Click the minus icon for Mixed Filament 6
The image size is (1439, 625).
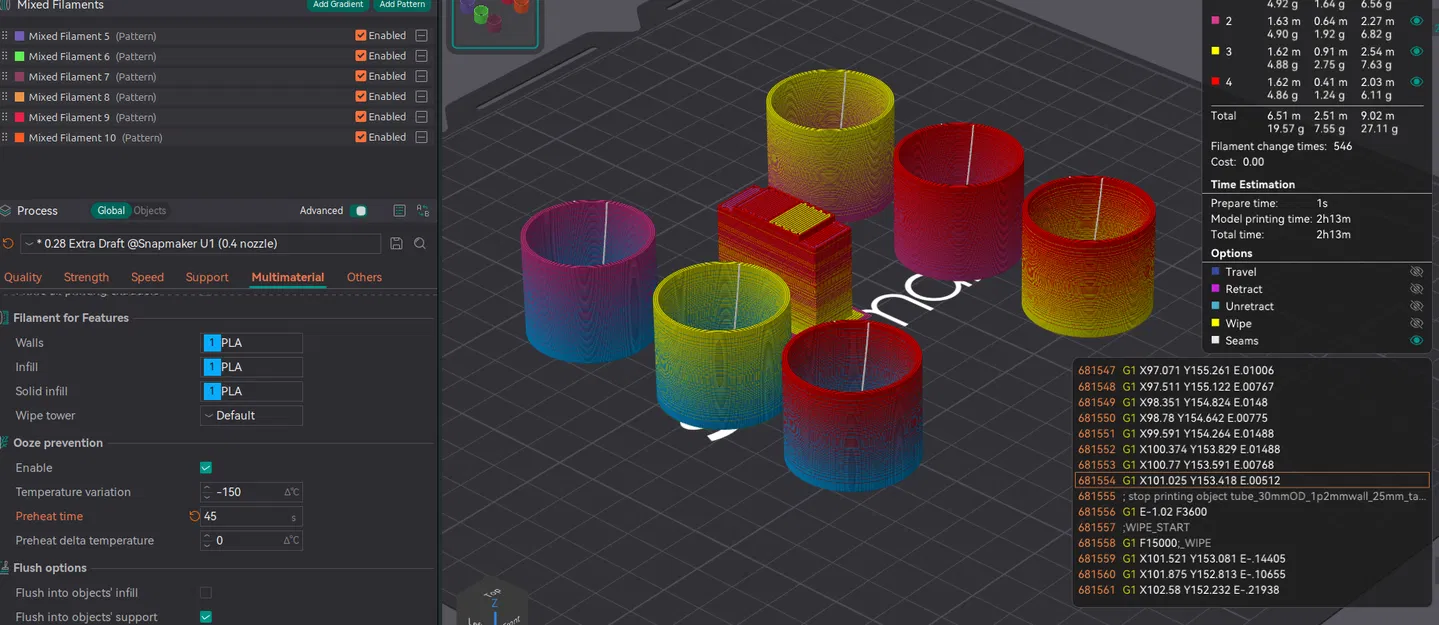[x=421, y=56]
